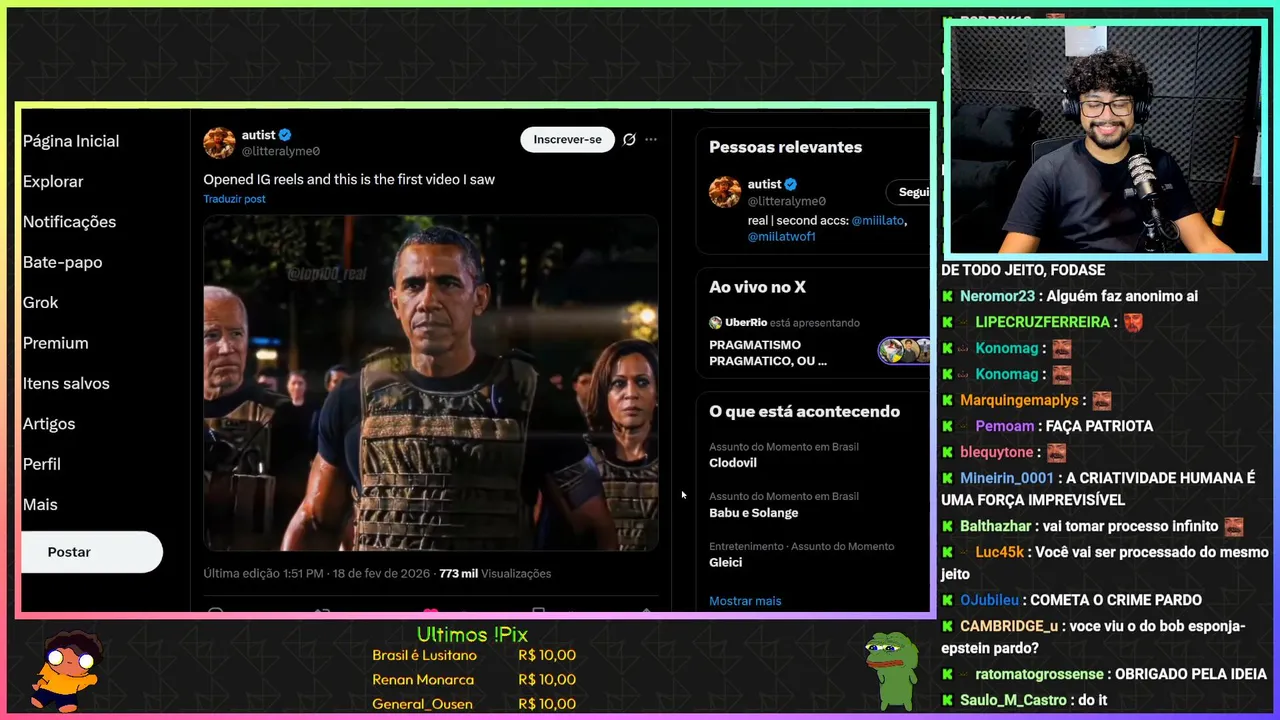Image resolution: width=1280 pixels, height=720 pixels.
Task: Click username Luc45k in chat
Action: pos(1000,552)
